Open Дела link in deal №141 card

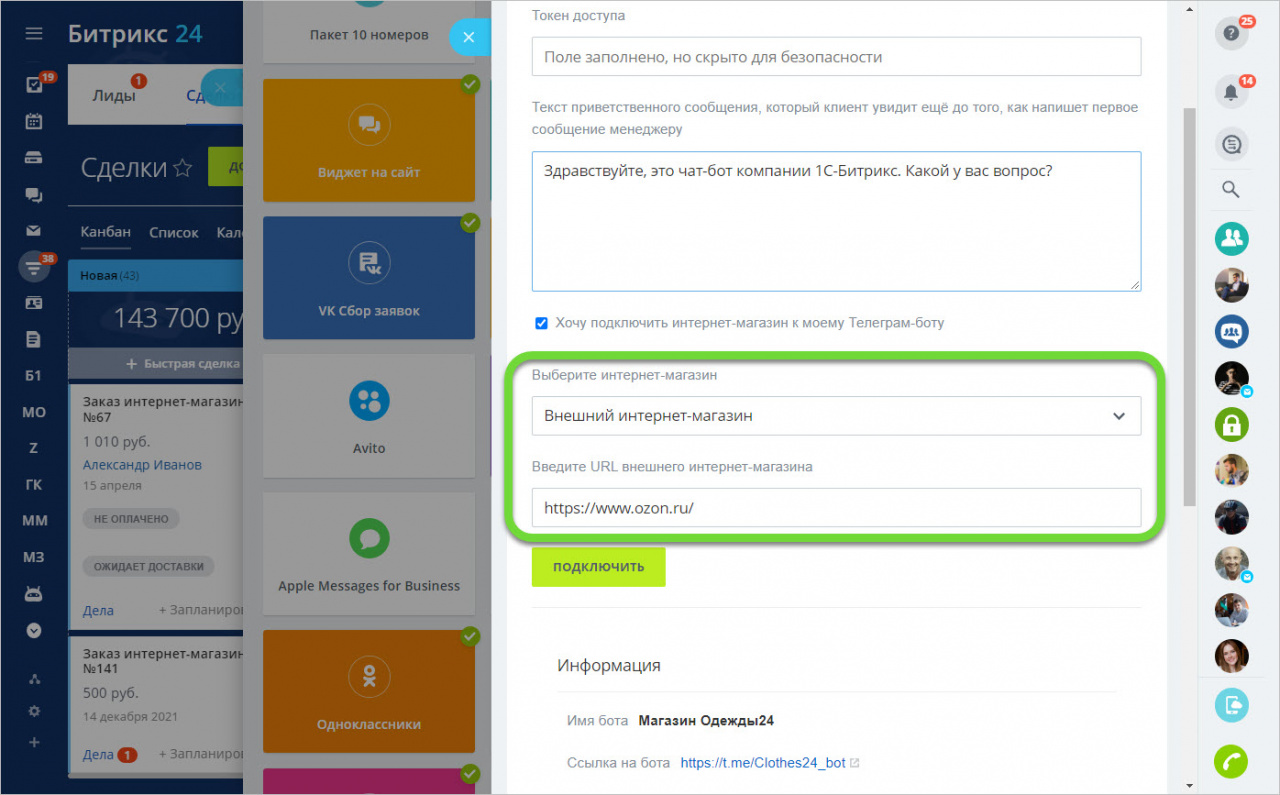coord(98,754)
